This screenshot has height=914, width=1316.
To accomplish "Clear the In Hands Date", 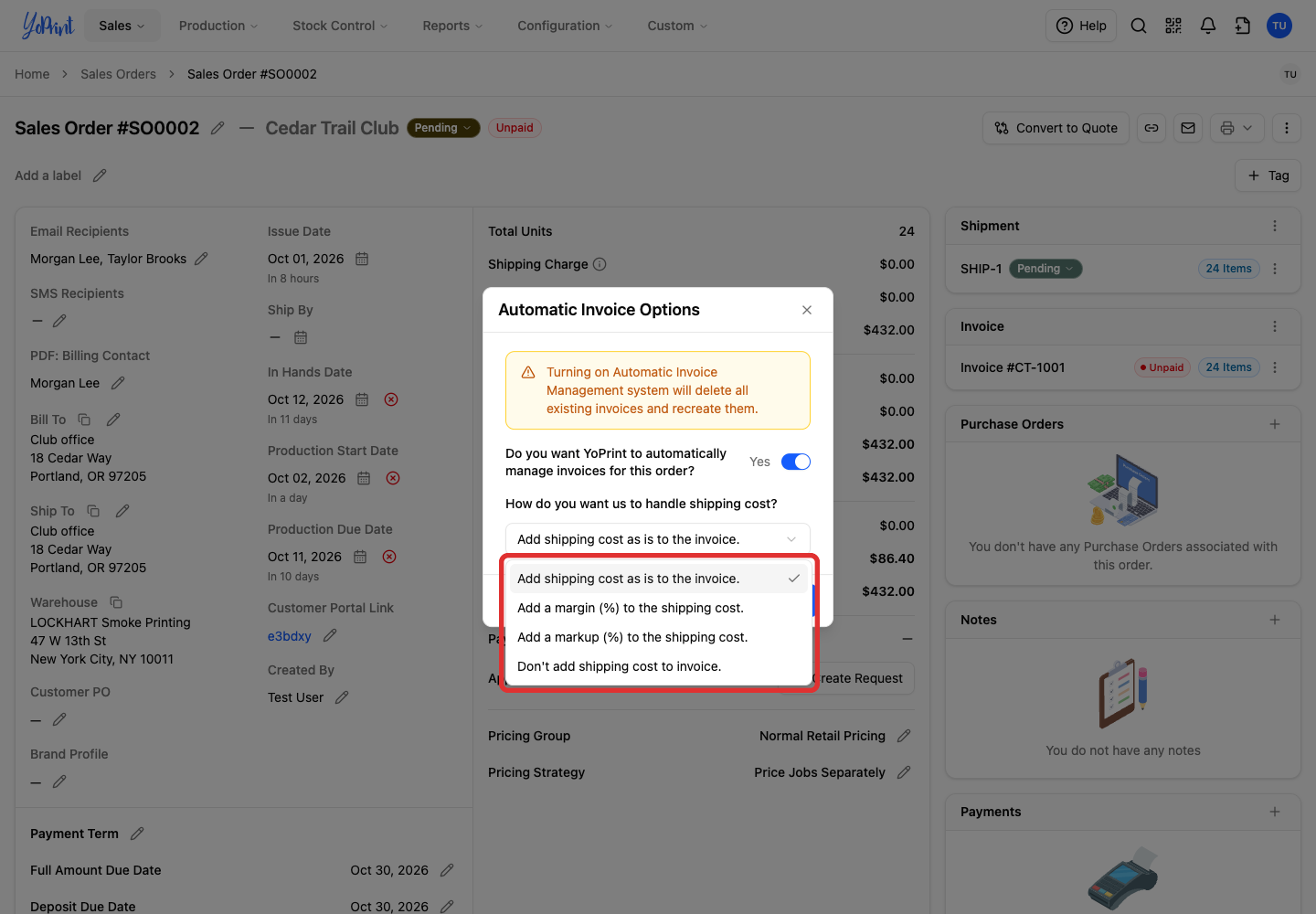I will (x=391, y=399).
